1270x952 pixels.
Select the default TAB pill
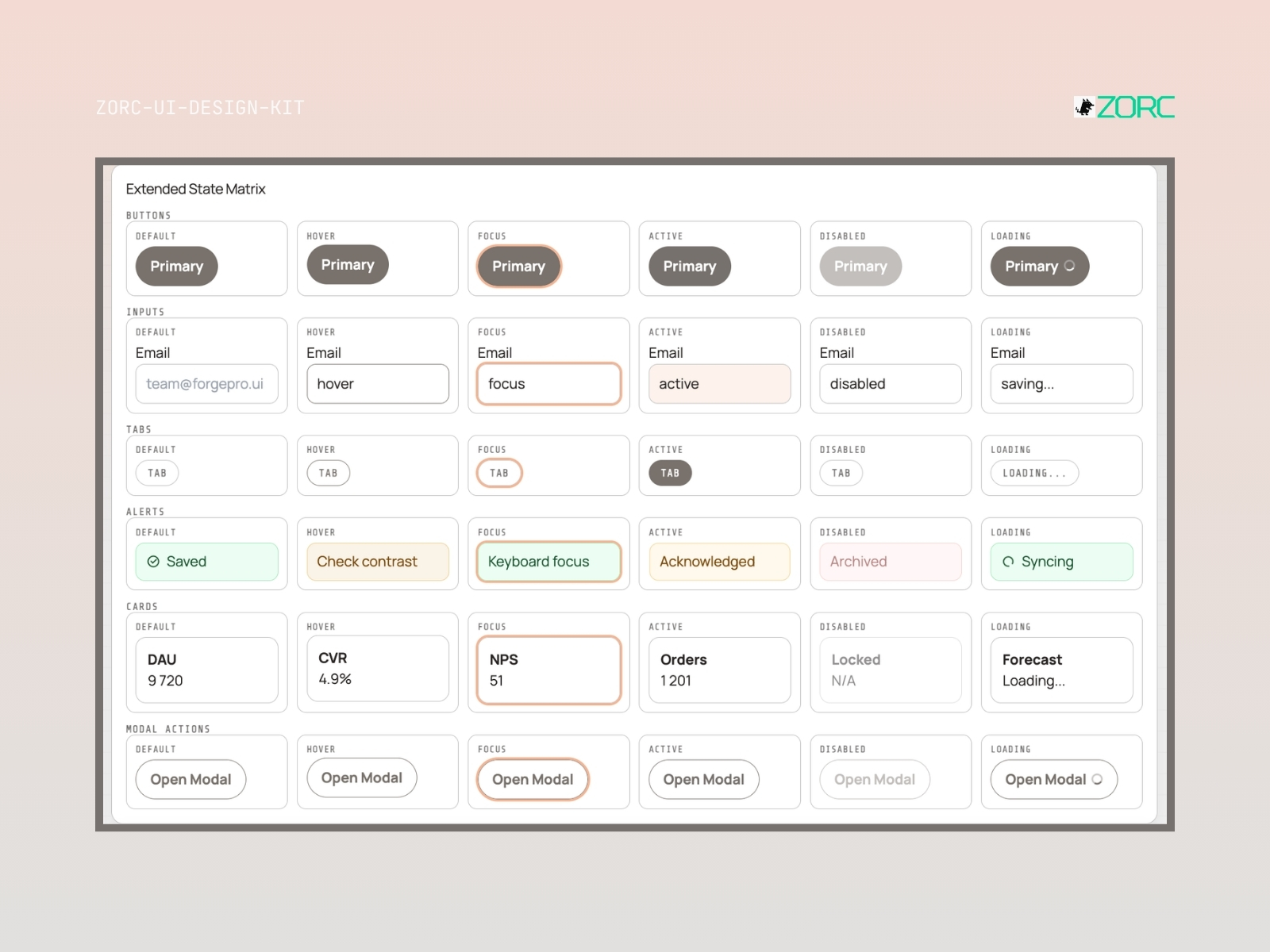point(157,473)
